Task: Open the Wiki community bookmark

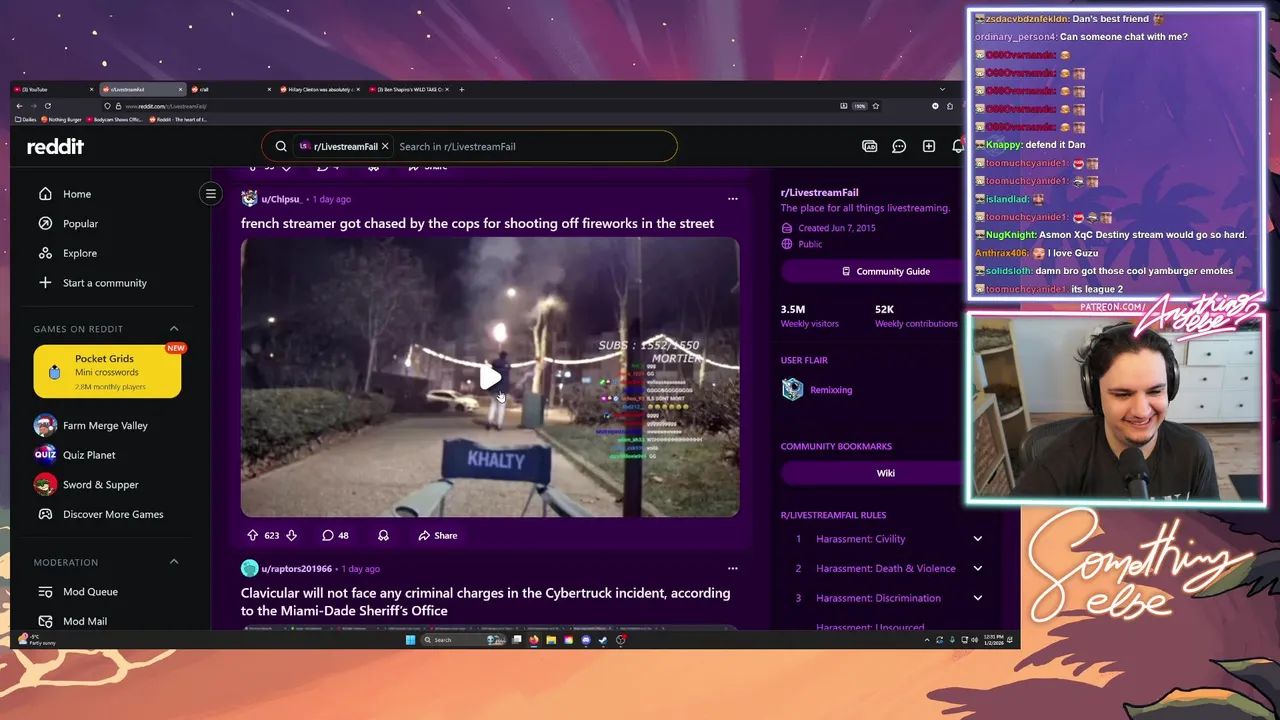Action: point(885,473)
